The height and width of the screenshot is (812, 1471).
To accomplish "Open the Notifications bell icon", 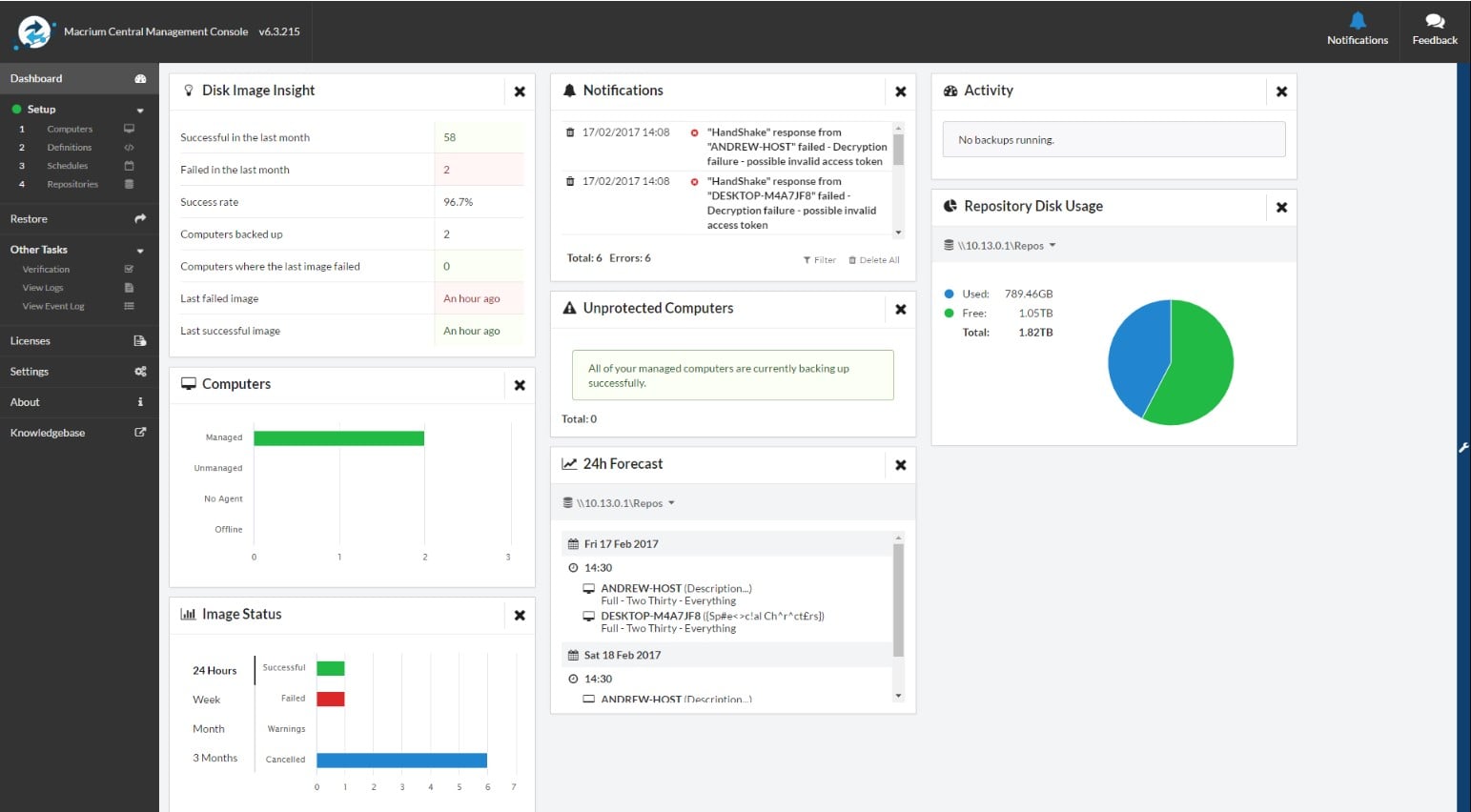I will [1358, 21].
